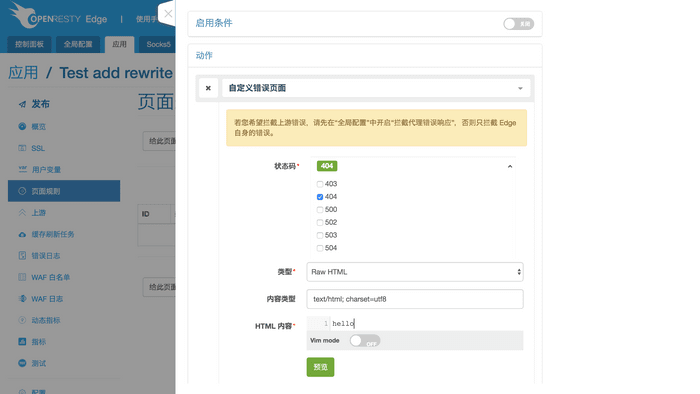Screen dimensions: 700x394
Task: Remove the 自定义错误页面 action with x
Action: (x=208, y=88)
